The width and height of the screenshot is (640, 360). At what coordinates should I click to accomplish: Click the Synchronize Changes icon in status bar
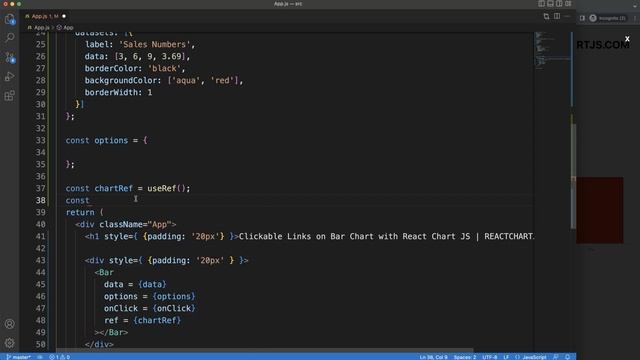[40, 357]
